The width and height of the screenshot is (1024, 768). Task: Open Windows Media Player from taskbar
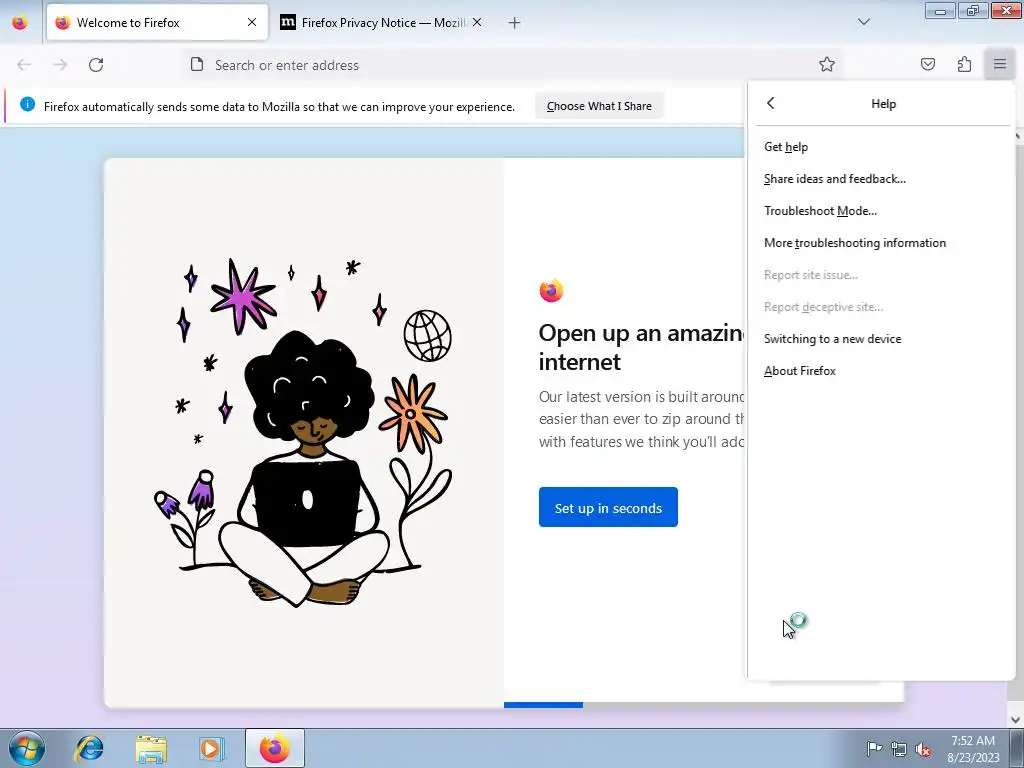click(212, 748)
